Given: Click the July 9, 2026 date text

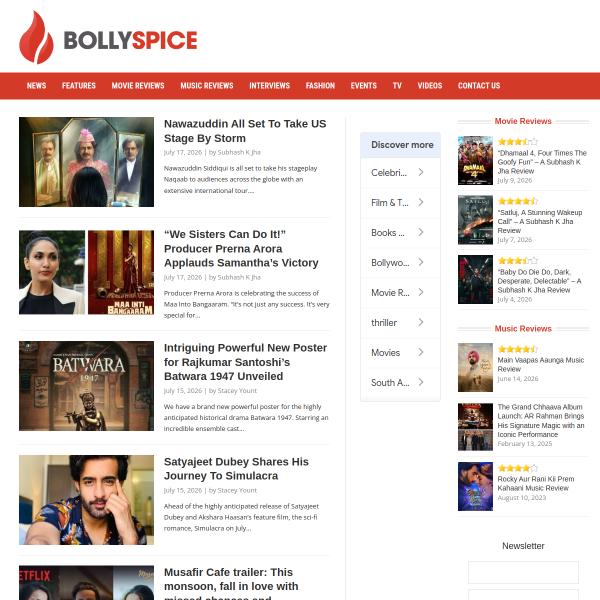Looking at the screenshot, I should tap(514, 181).
